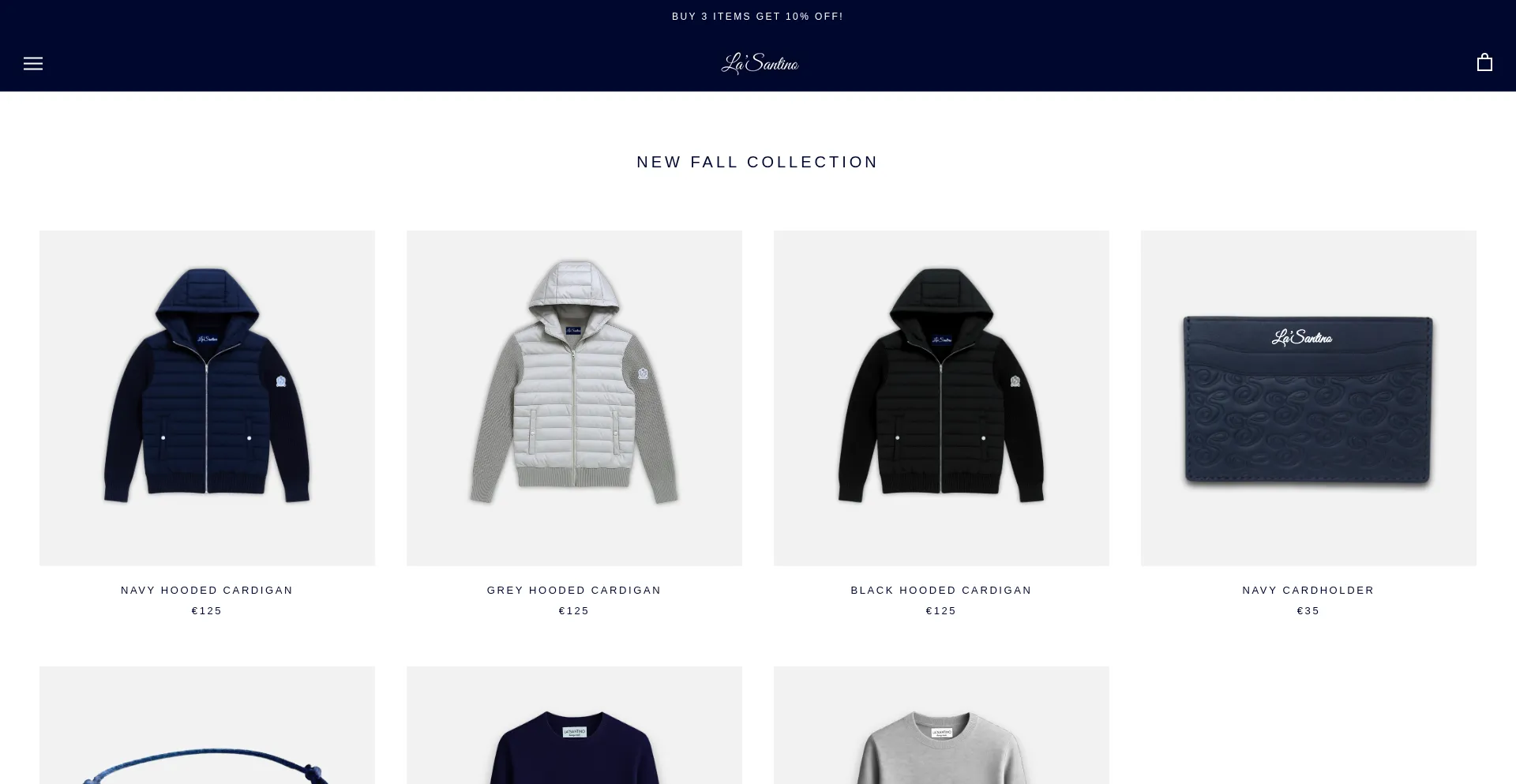The image size is (1516, 784).
Task: Click the La'Santino logo in header
Action: pos(760,63)
